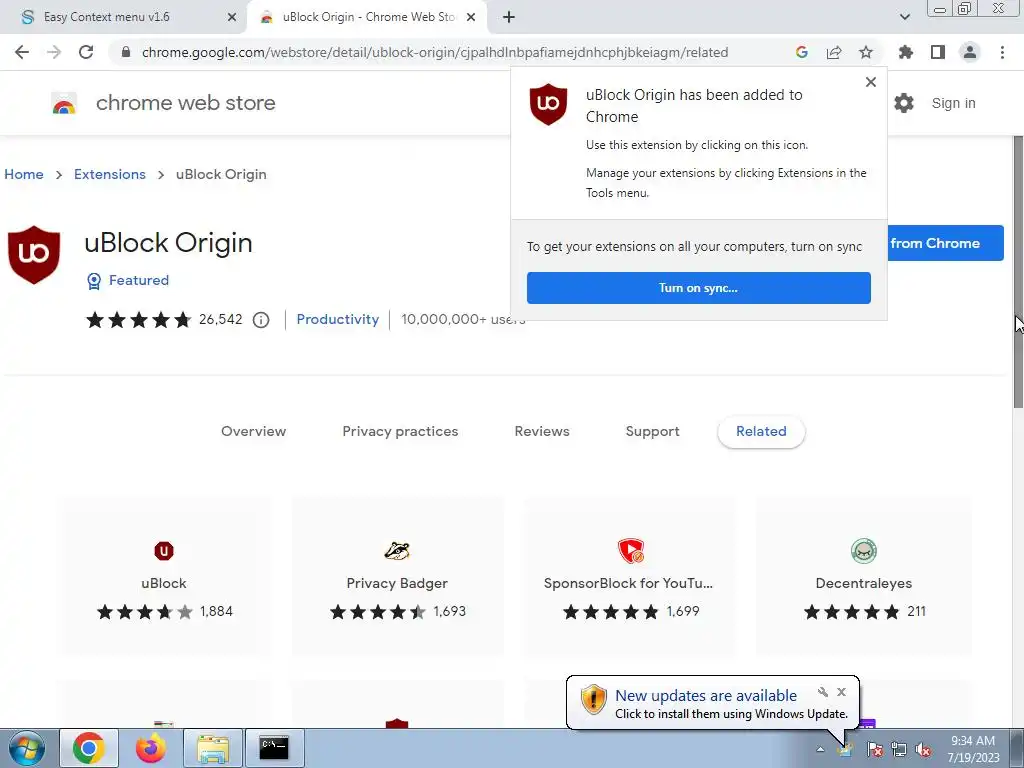
Task: Click the Featured badge icon
Action: pyautogui.click(x=94, y=281)
